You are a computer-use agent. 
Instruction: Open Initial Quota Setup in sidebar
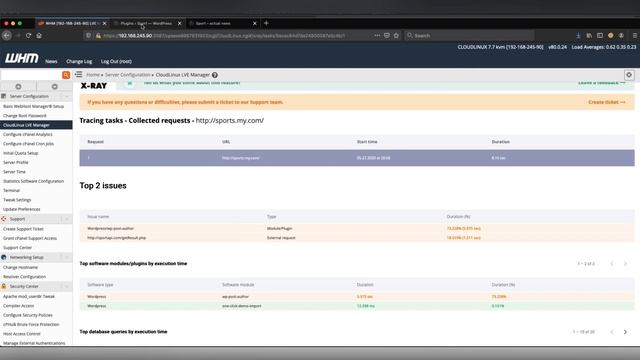(20, 153)
